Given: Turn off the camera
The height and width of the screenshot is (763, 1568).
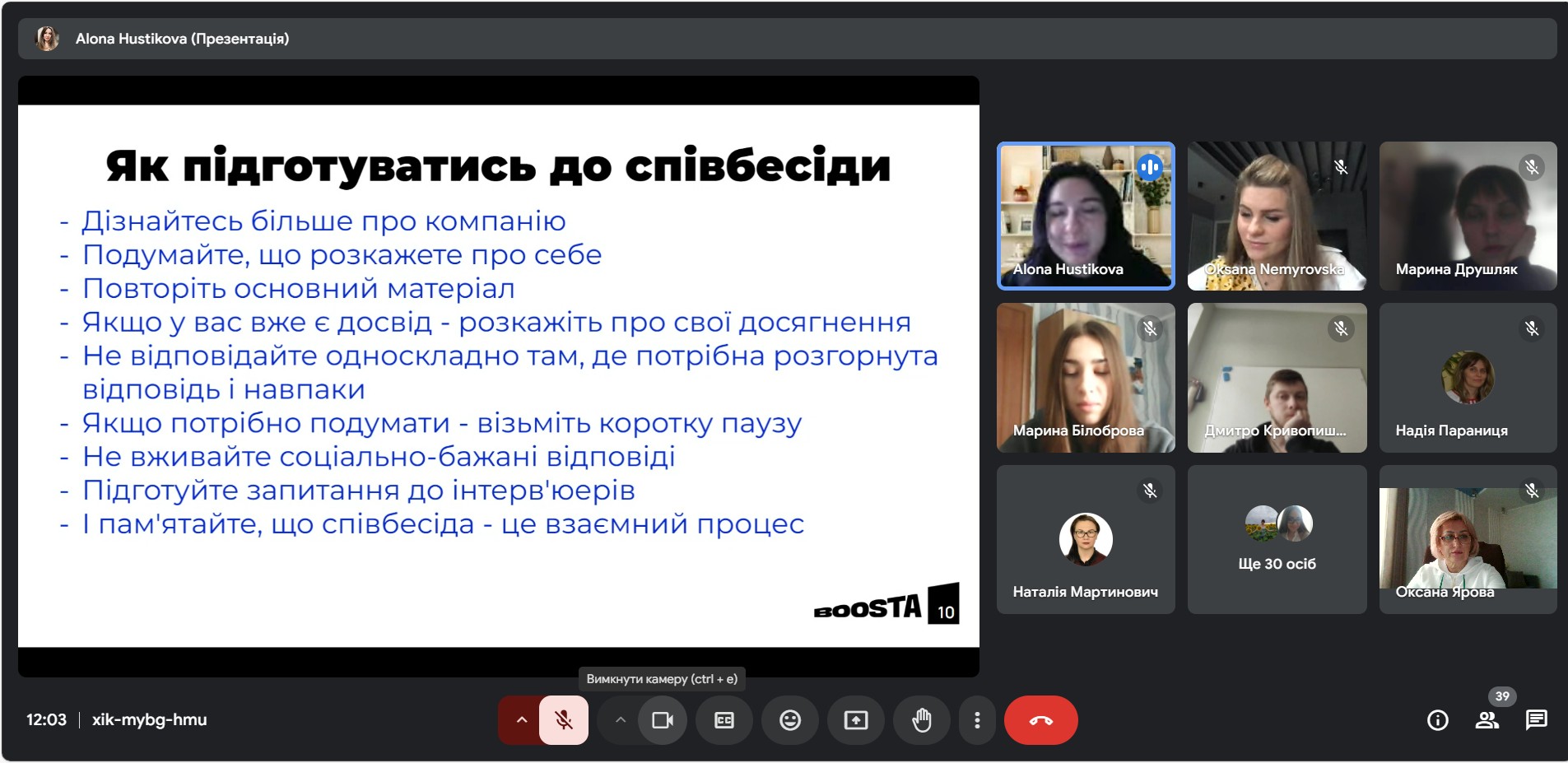Looking at the screenshot, I should [x=663, y=720].
